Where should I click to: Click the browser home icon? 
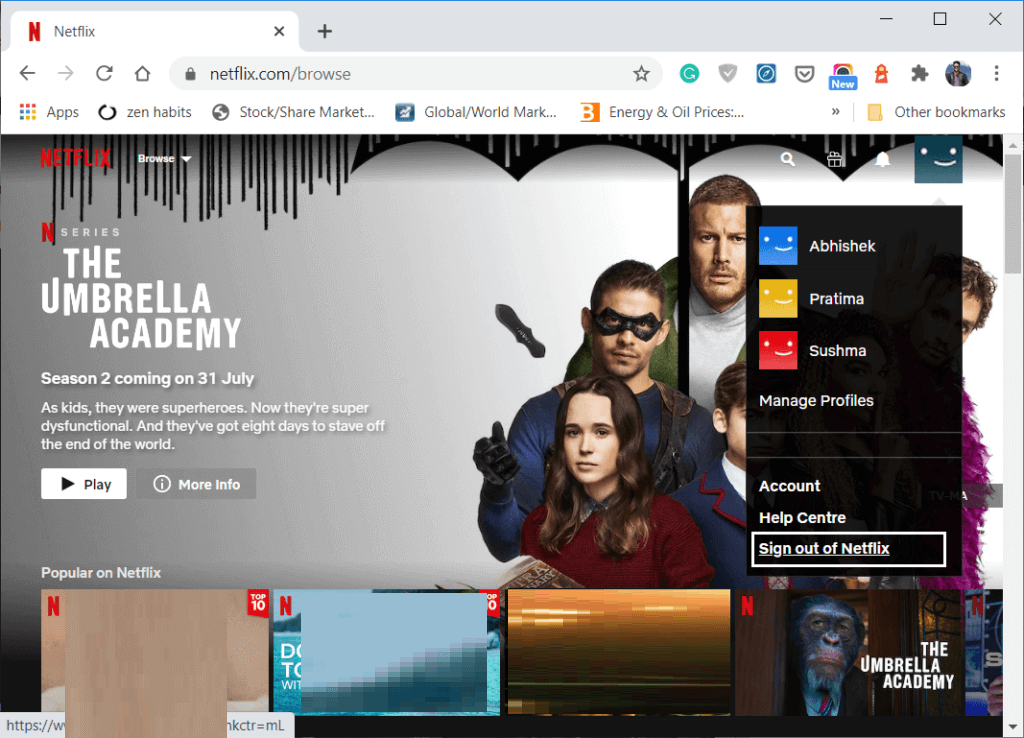click(x=142, y=73)
